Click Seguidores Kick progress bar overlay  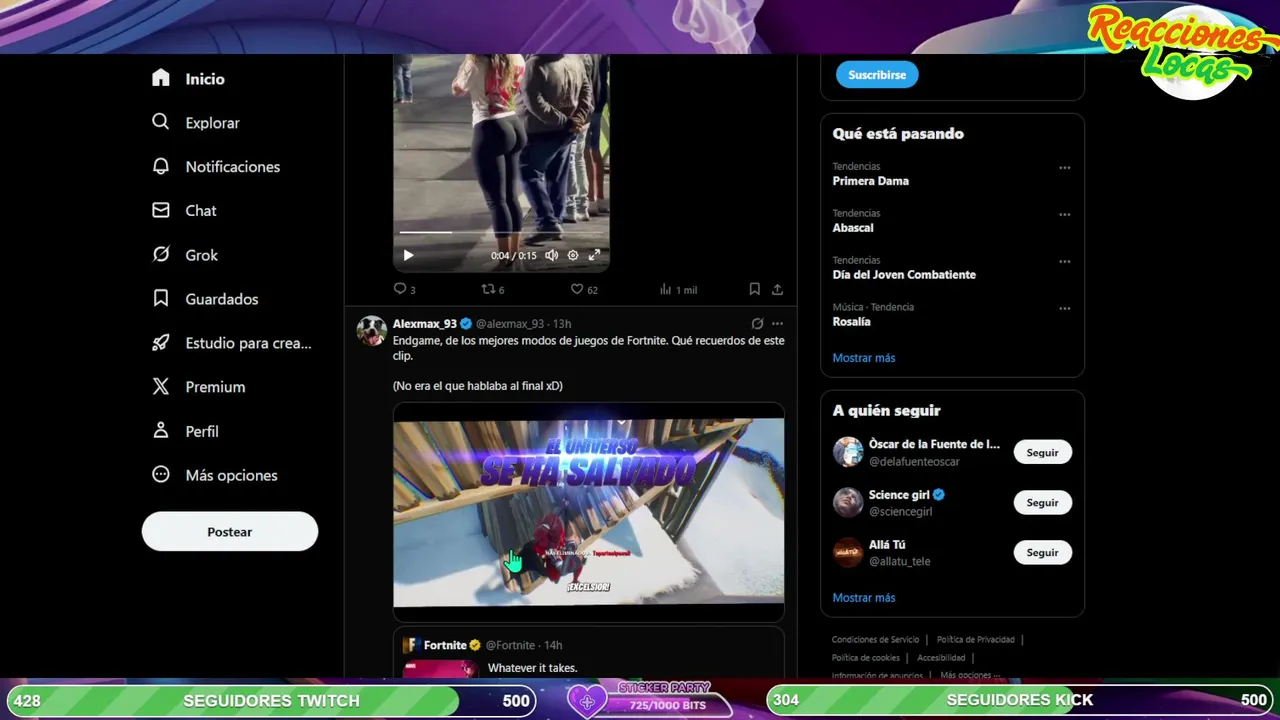[1020, 700]
